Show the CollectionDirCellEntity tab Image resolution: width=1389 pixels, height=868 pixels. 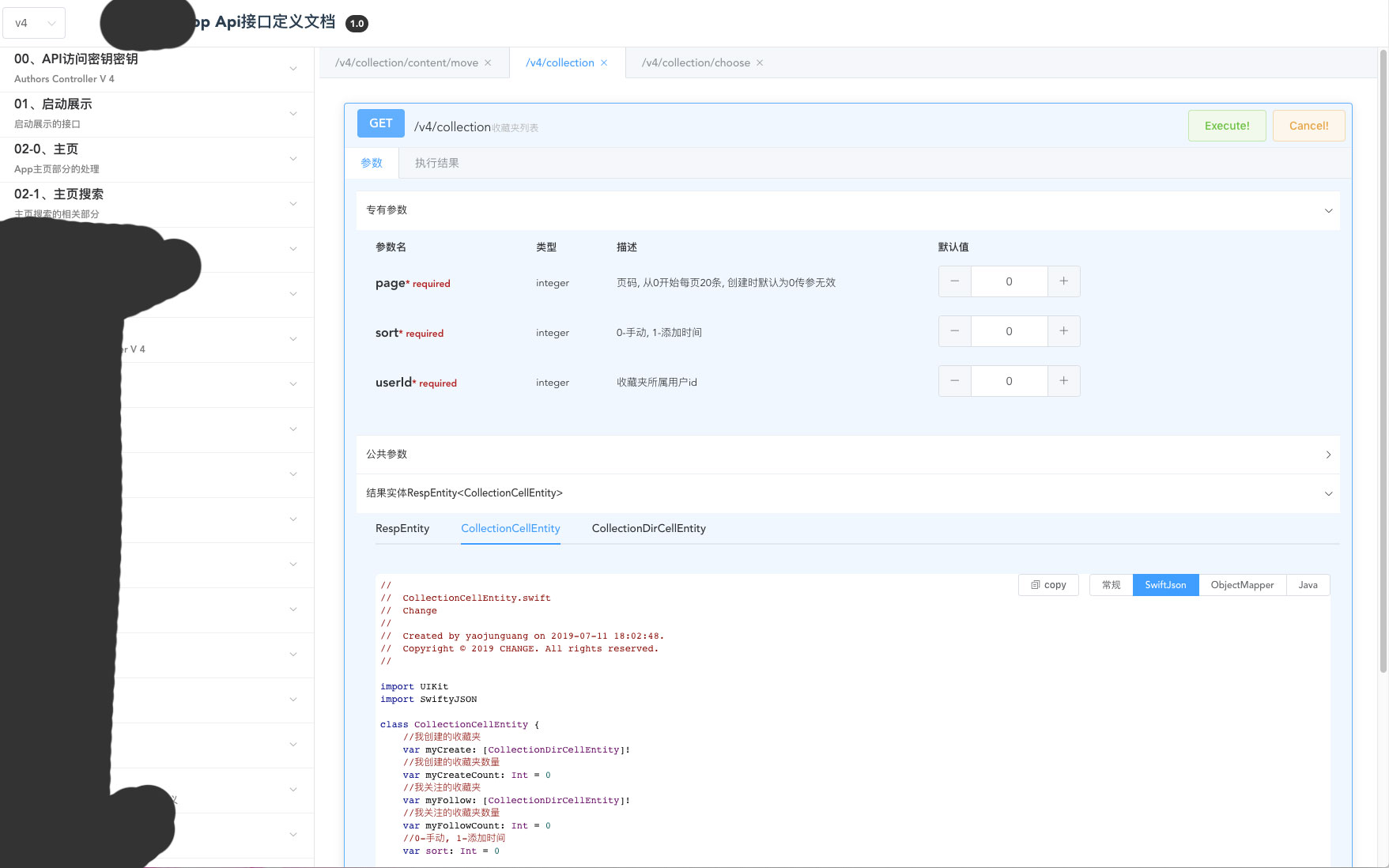[x=649, y=528]
